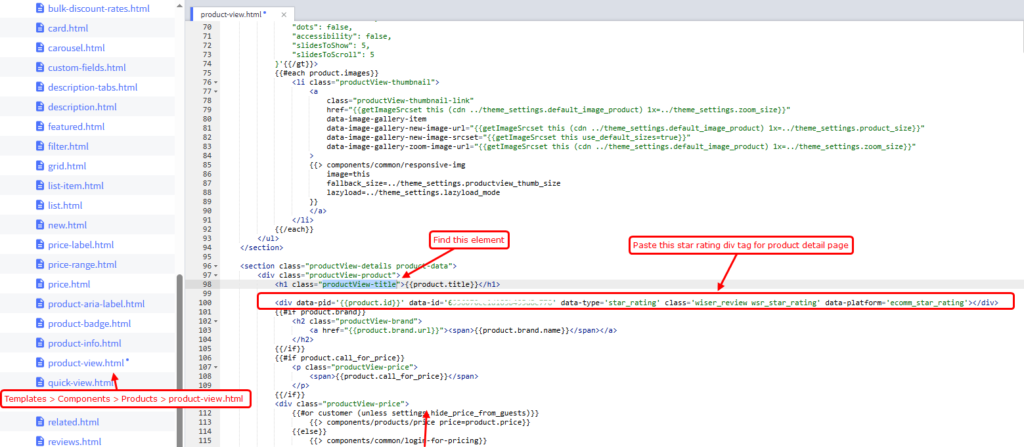Click the file icon beside card.html
The image size is (1024, 447).
[39, 28]
